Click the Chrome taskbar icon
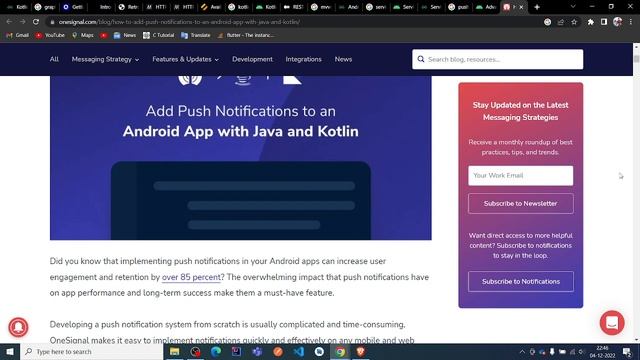This screenshot has height=360, width=640. pyautogui.click(x=340, y=351)
